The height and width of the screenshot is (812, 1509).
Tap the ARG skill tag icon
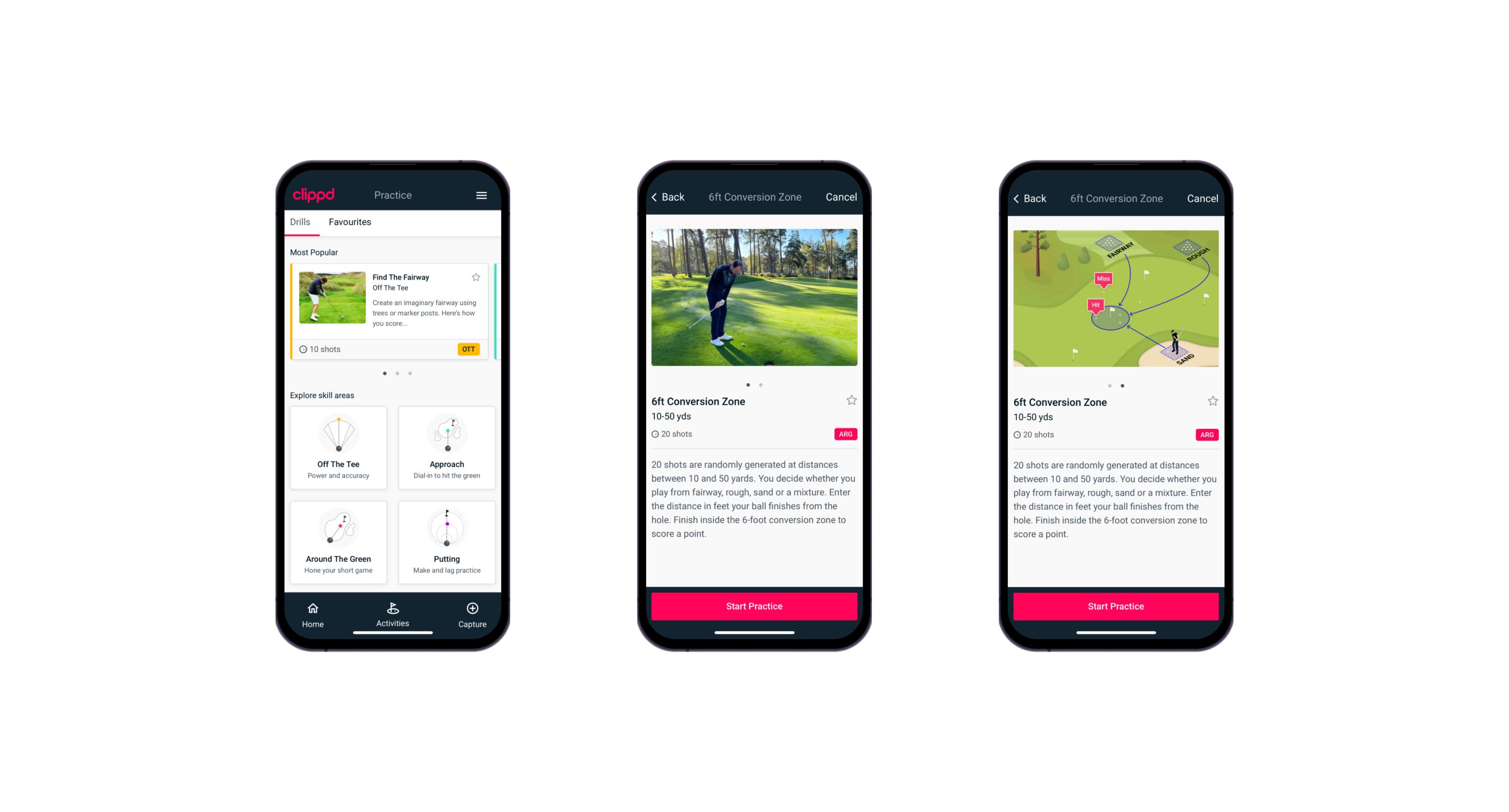(846, 434)
